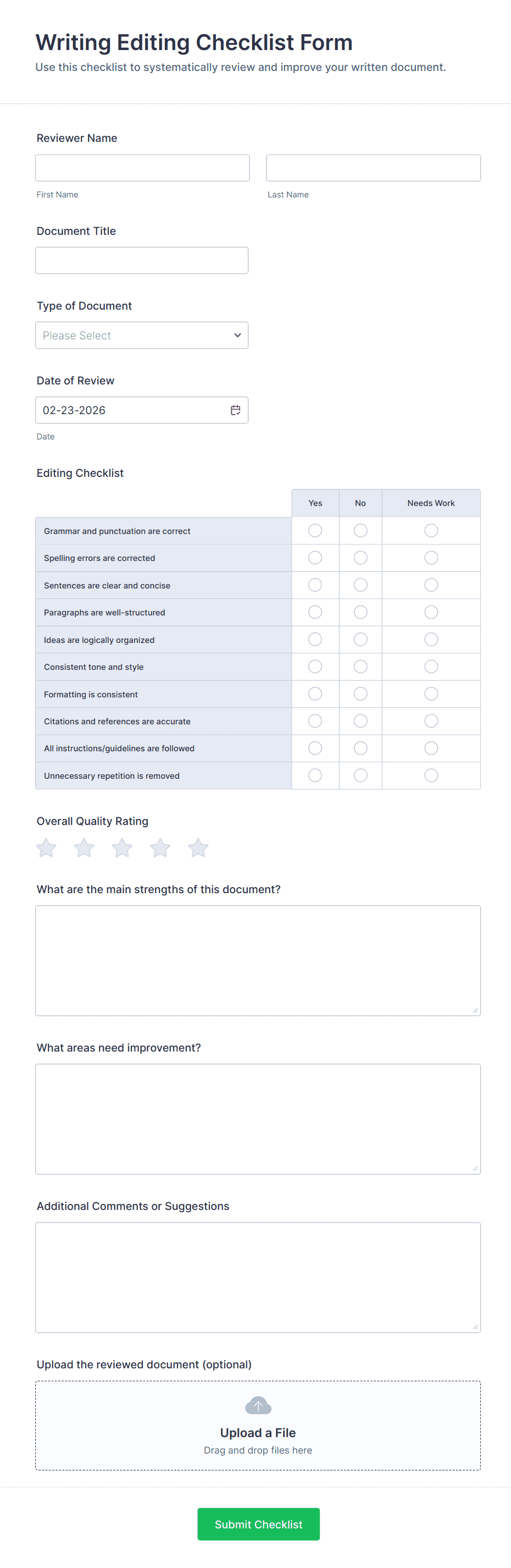Mark grammar and punctuation as Yes
The image size is (511, 1568).
click(x=315, y=531)
